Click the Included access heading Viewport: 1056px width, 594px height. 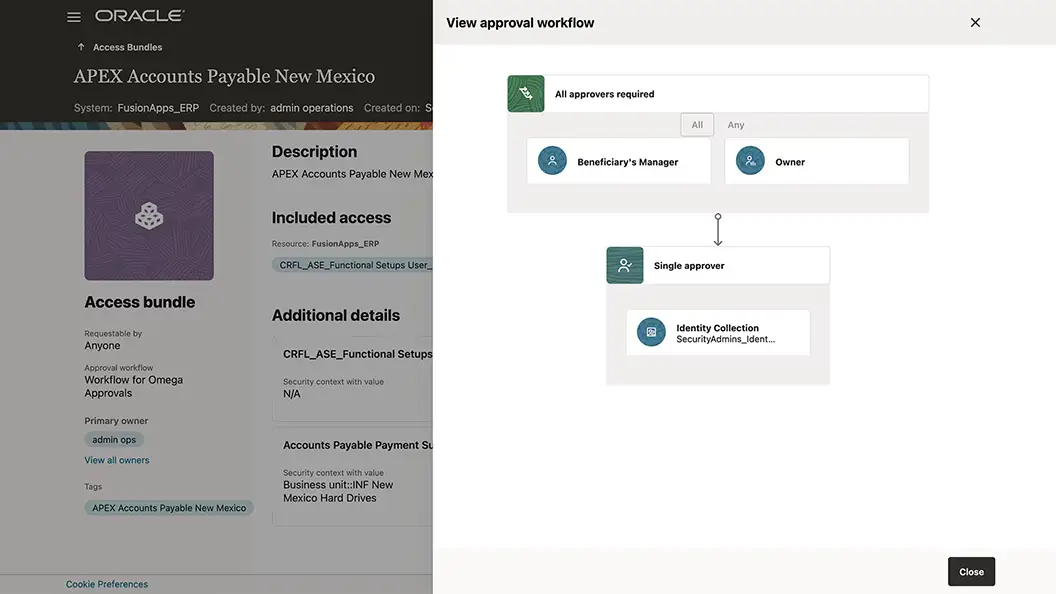[x=331, y=218]
